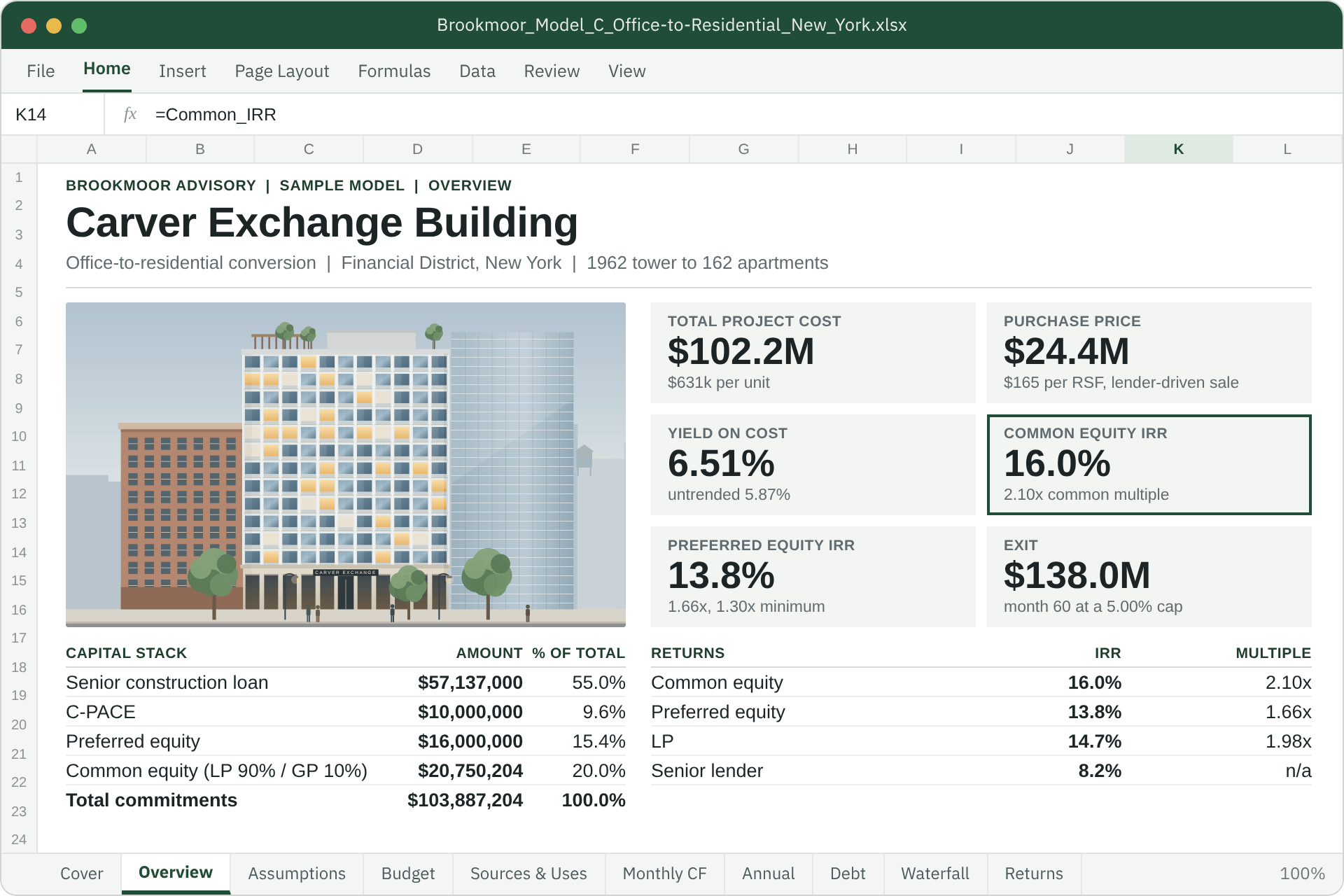Open the File menu
The image size is (1344, 896).
click(41, 71)
